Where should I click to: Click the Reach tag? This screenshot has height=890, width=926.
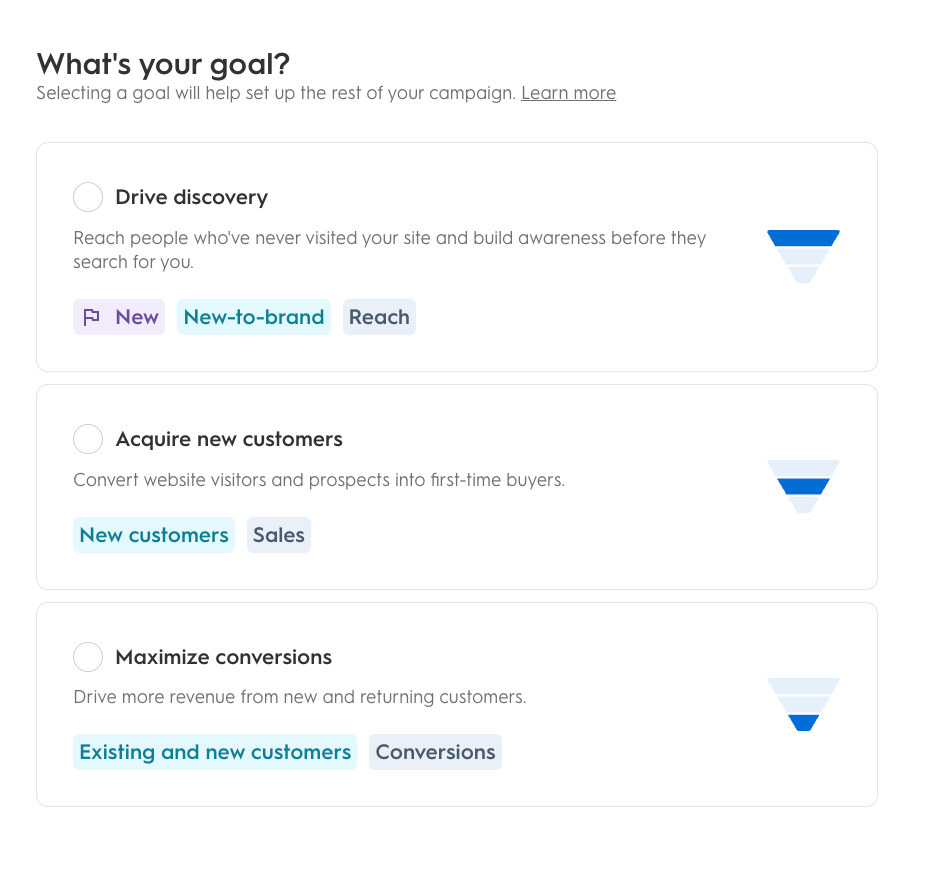(379, 317)
